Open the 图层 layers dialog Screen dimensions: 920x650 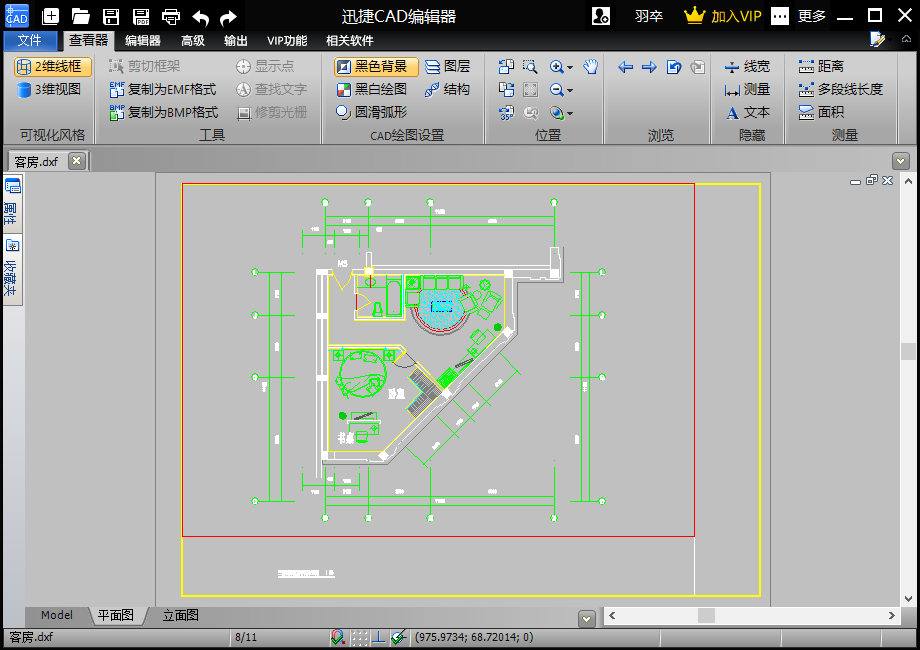click(448, 66)
